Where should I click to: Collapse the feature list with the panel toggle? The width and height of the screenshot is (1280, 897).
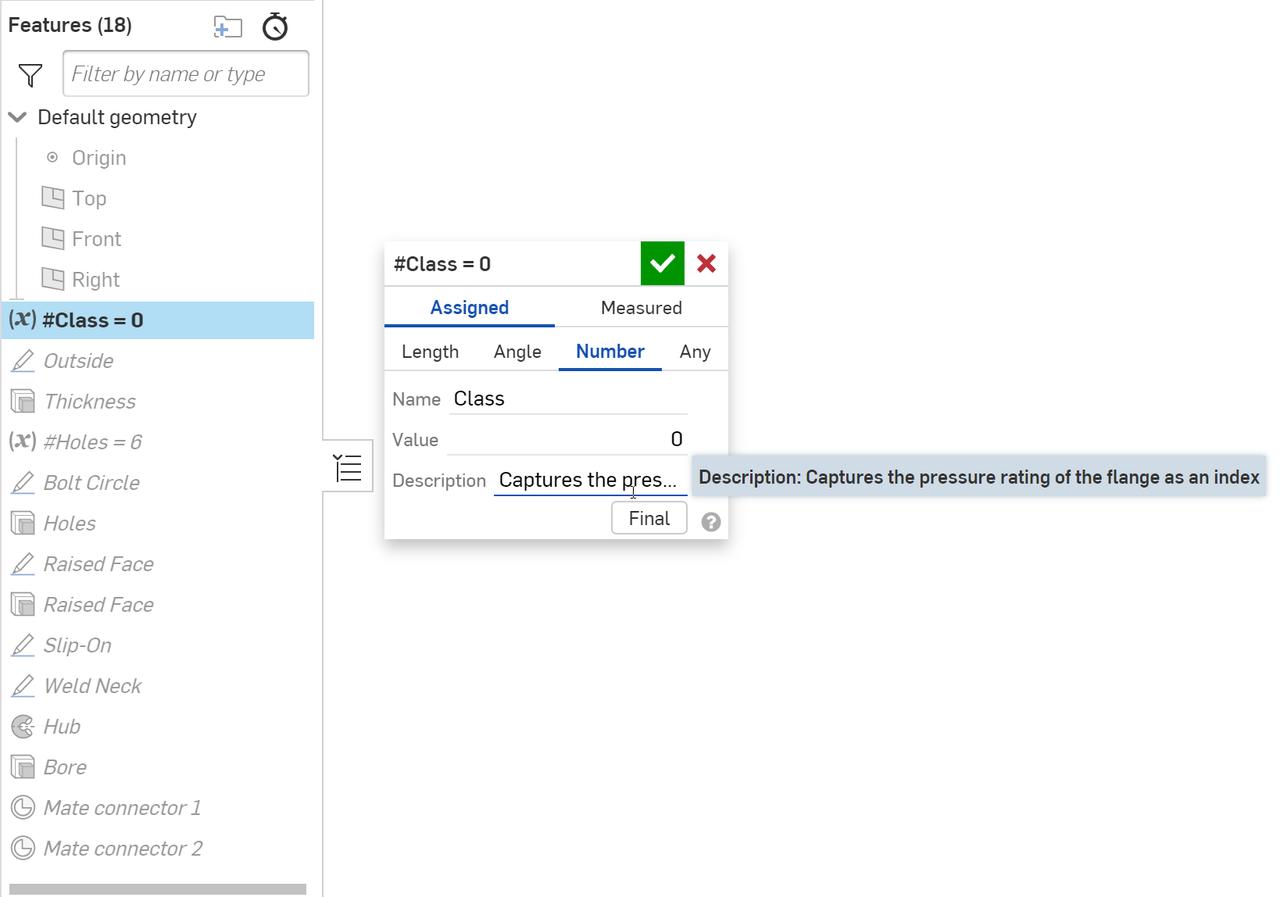pyautogui.click(x=347, y=466)
